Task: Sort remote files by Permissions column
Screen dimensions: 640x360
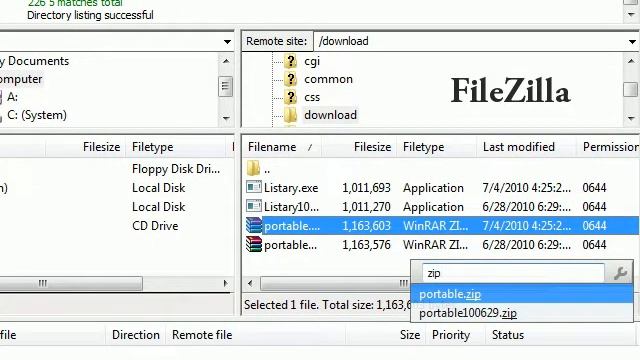Action: tap(608, 147)
